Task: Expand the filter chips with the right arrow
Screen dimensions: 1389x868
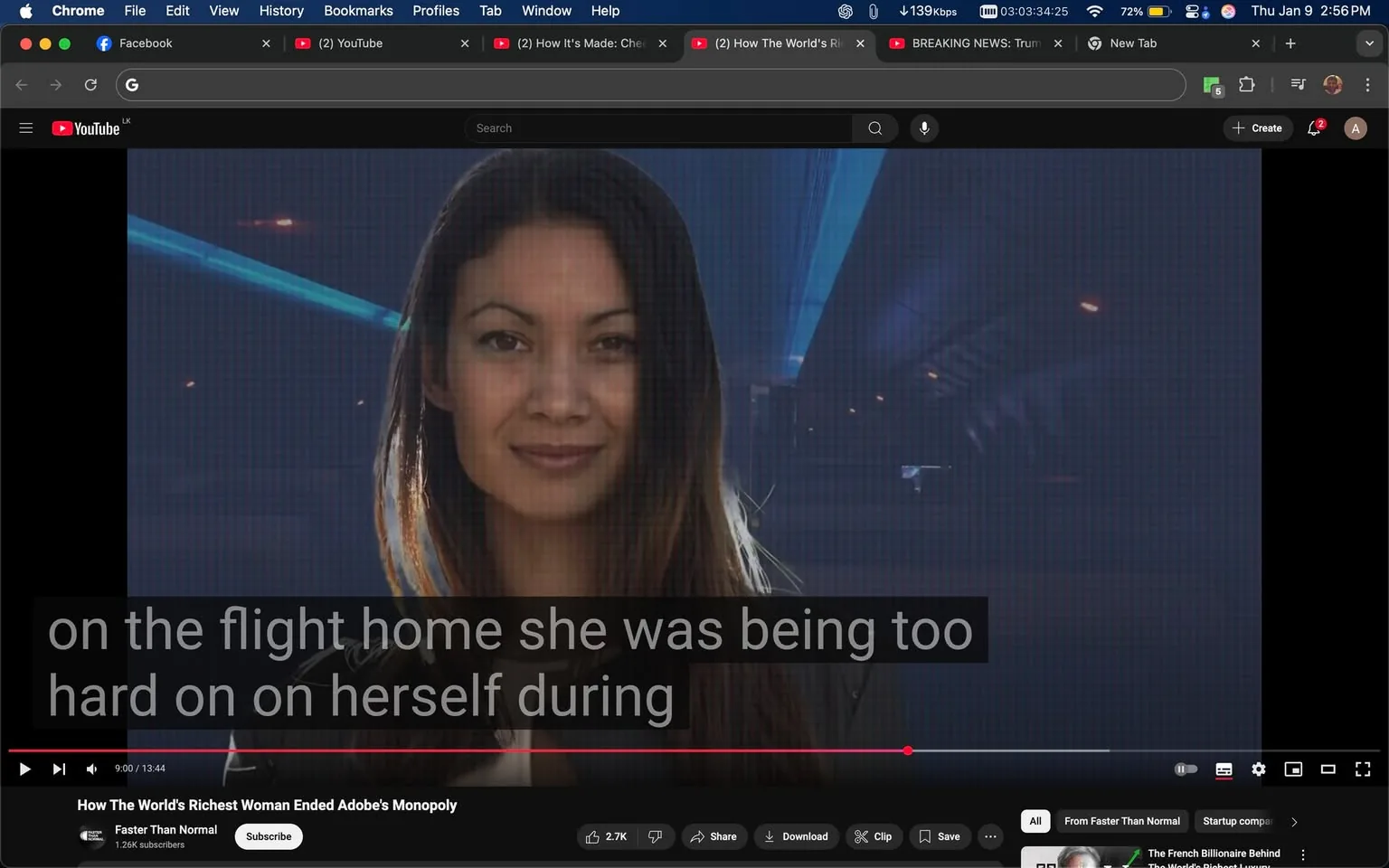Action: [x=1293, y=821]
